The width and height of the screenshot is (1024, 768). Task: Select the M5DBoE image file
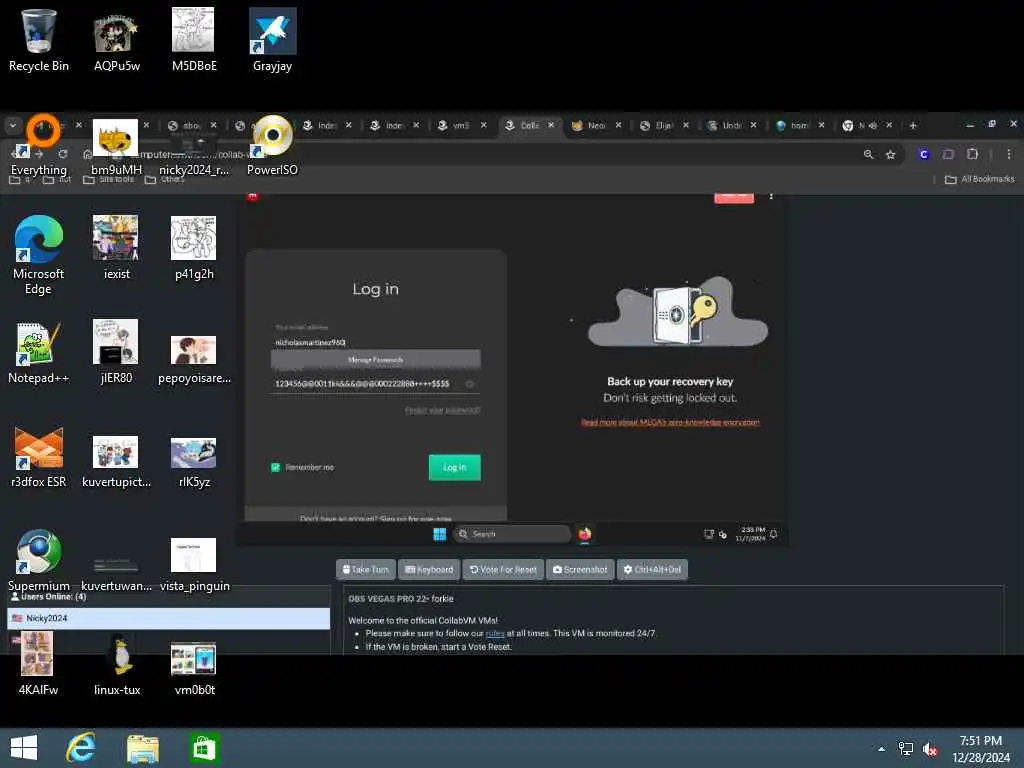coord(194,40)
